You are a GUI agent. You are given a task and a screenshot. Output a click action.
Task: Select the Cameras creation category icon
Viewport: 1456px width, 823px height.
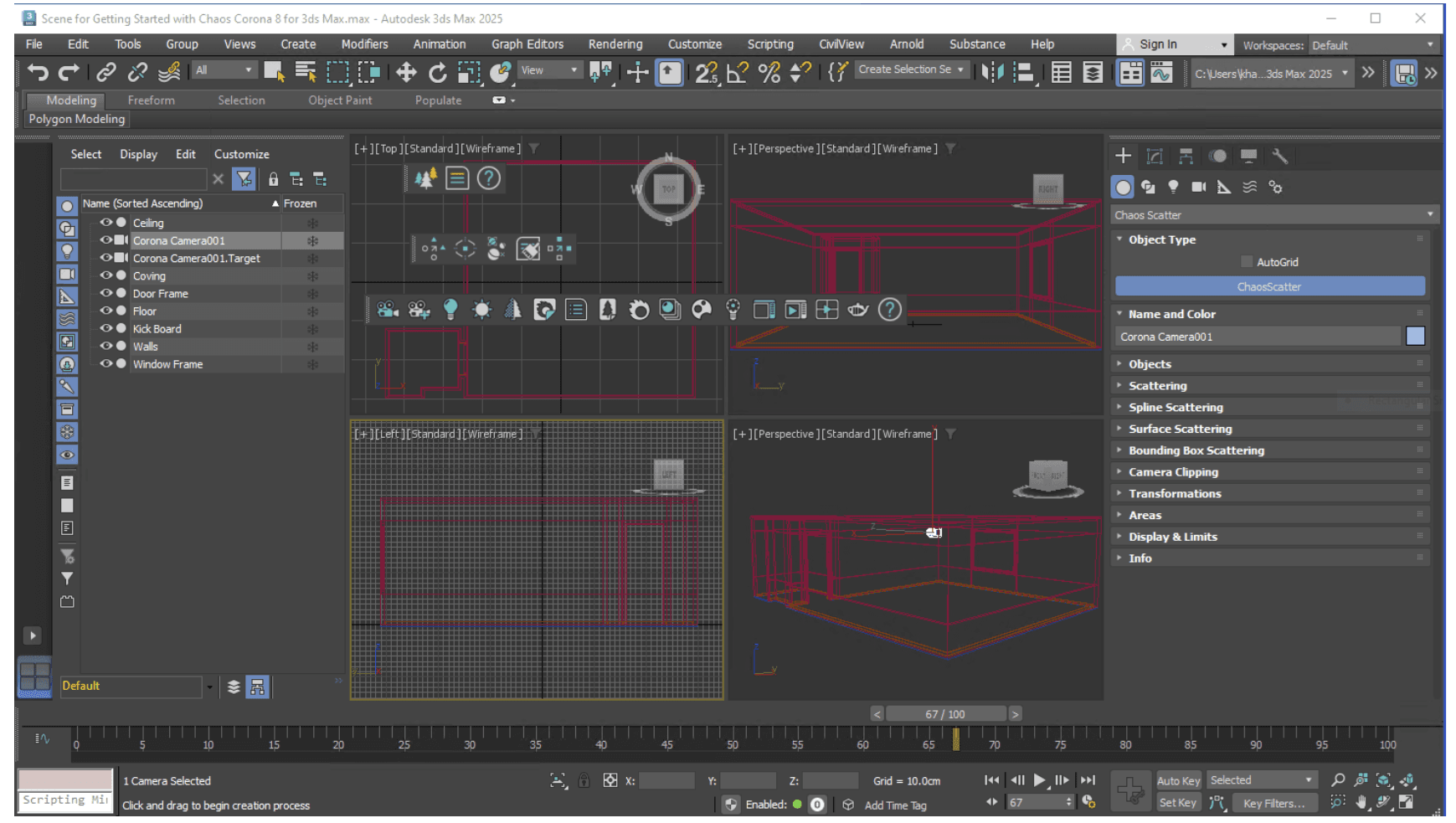1199,187
